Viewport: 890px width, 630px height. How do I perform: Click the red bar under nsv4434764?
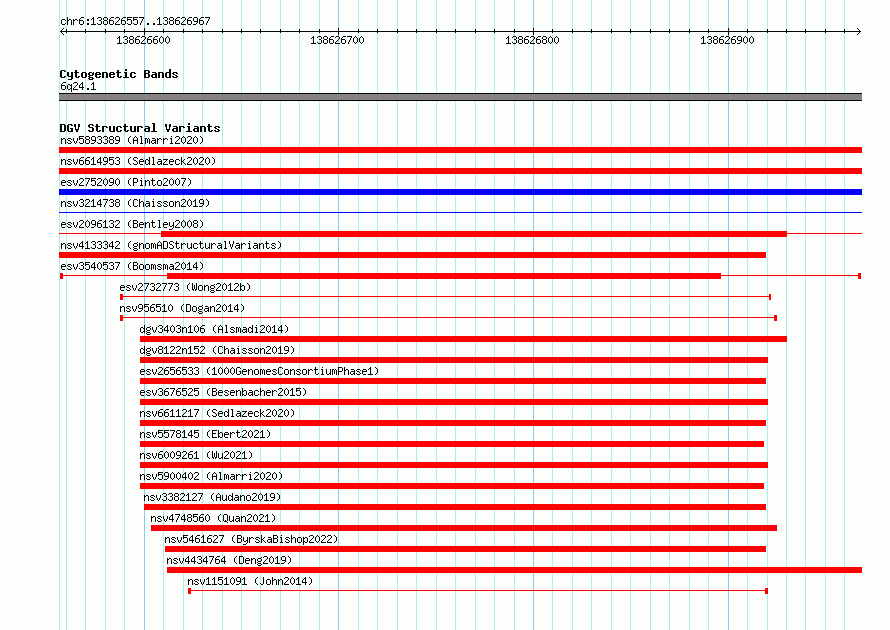514,570
